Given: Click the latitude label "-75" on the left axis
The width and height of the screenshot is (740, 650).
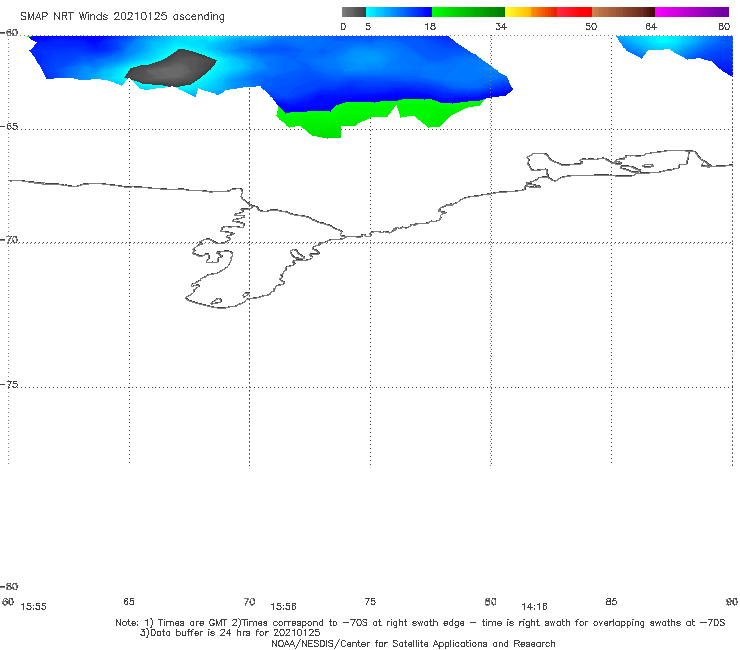Looking at the screenshot, I should (9, 385).
